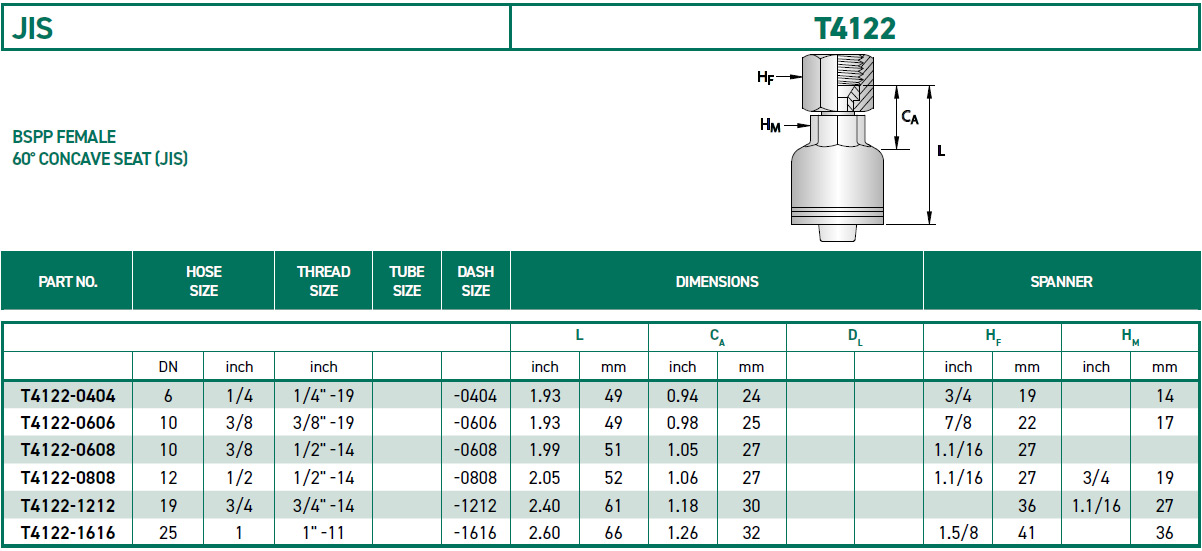Click hose size inch value 1/2
The width and height of the screenshot is (1202, 551).
[x=239, y=478]
